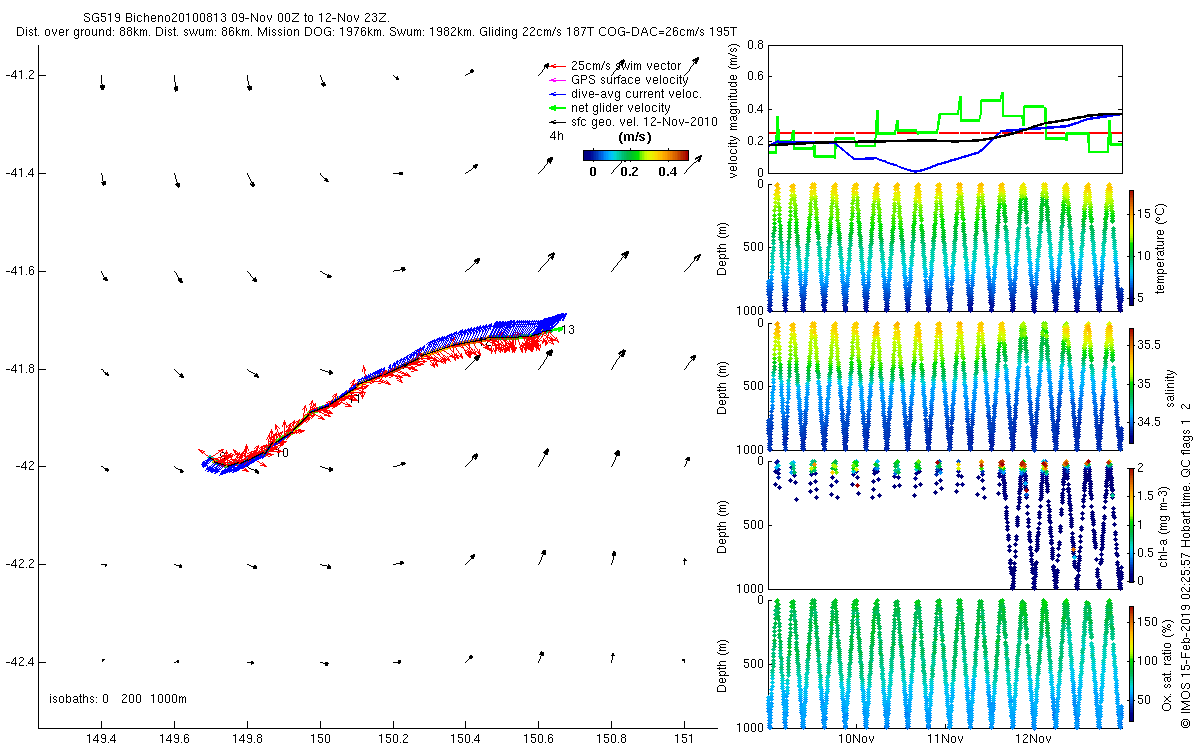
Task: Click the '0.6' tick on velocity magnitude axis
Action: pos(755,77)
